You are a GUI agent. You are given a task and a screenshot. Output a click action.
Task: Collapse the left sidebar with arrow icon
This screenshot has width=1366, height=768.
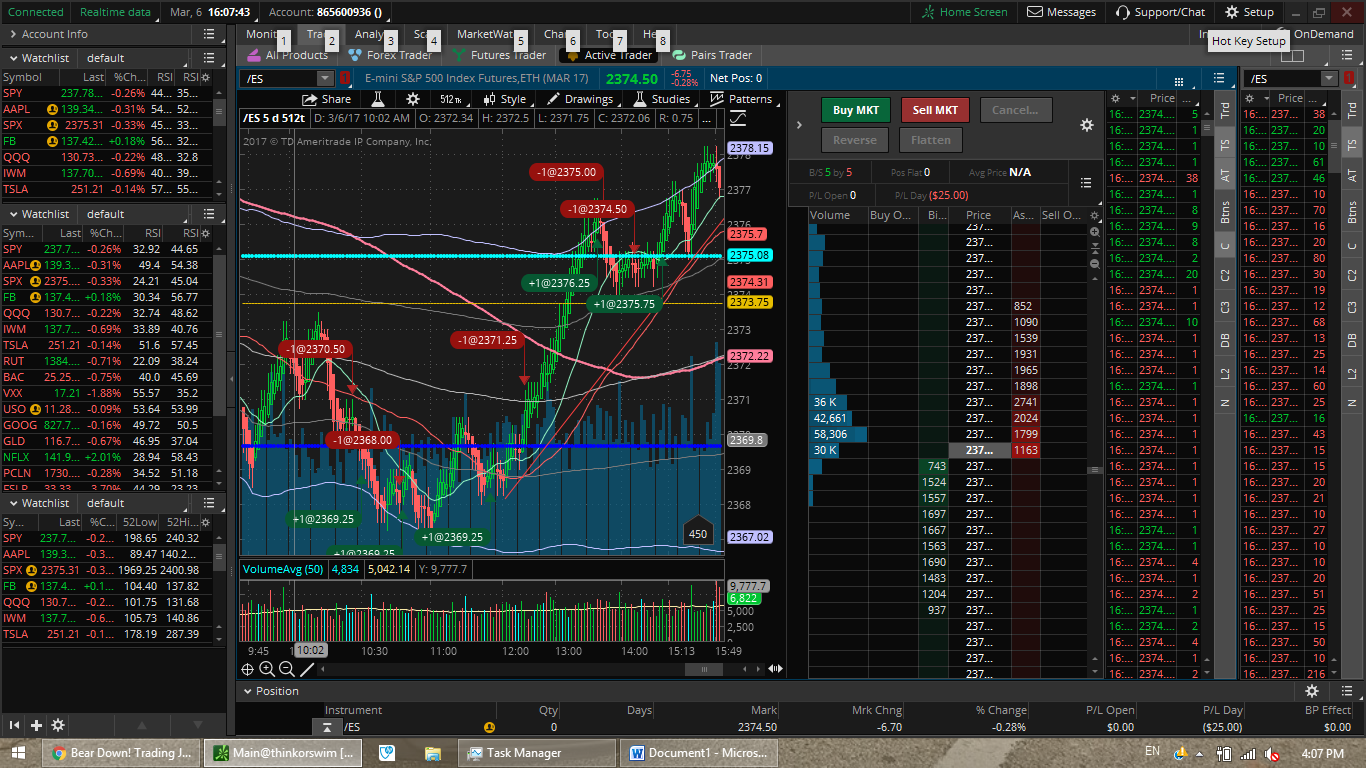click(15, 725)
